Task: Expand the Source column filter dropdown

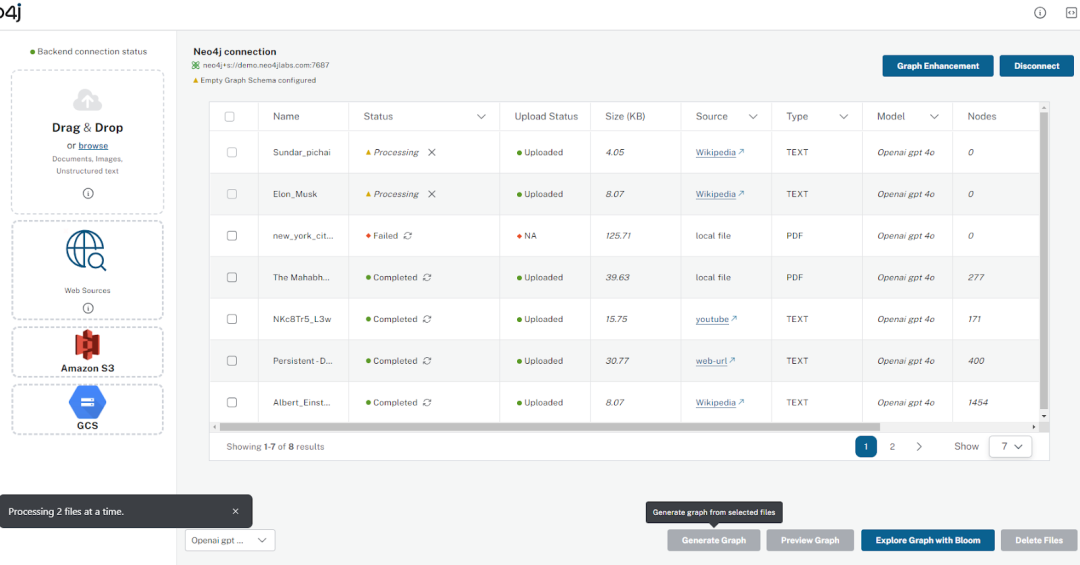Action: coord(753,116)
